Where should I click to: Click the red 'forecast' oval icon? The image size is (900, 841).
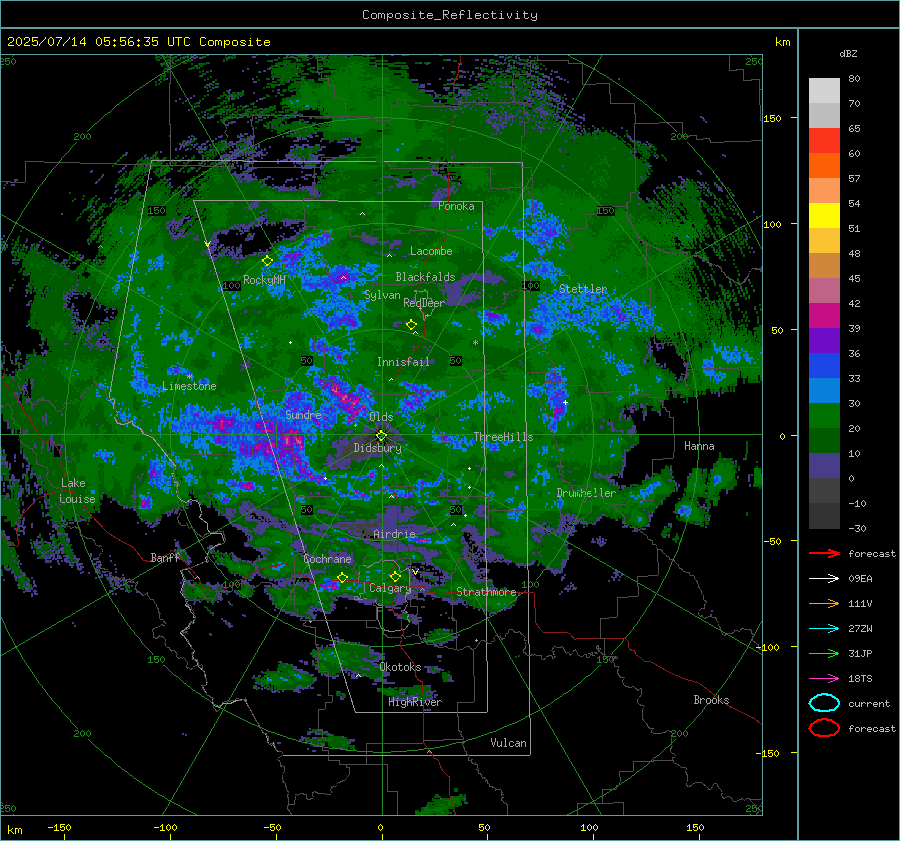[x=824, y=728]
